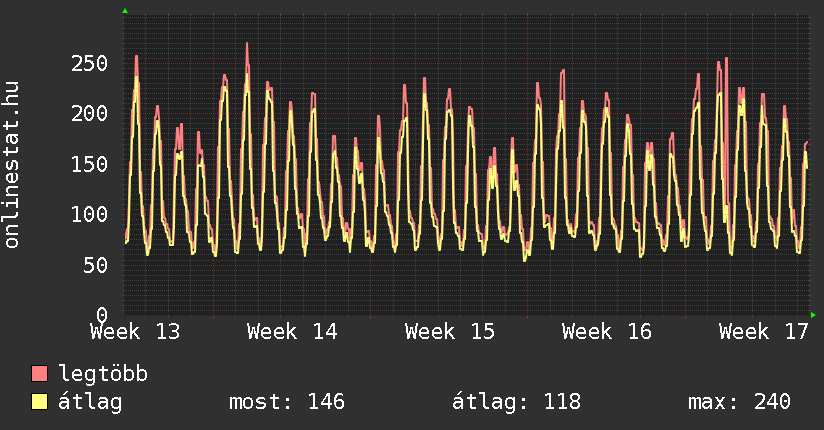Click the 'most: 146' statistic
The height and width of the screenshot is (430, 824).
point(287,402)
